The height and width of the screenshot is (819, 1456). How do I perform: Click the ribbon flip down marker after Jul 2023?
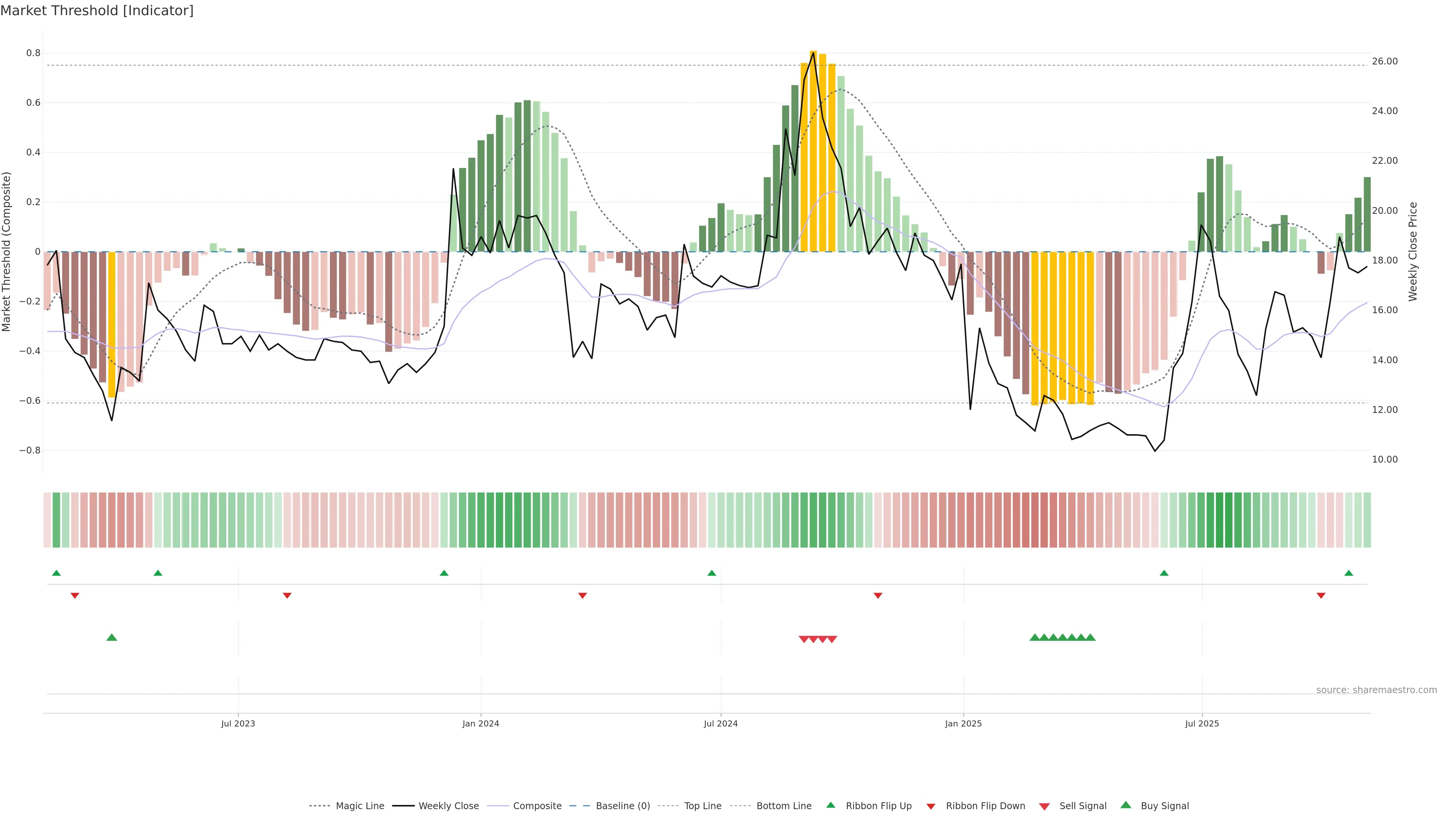click(x=287, y=595)
